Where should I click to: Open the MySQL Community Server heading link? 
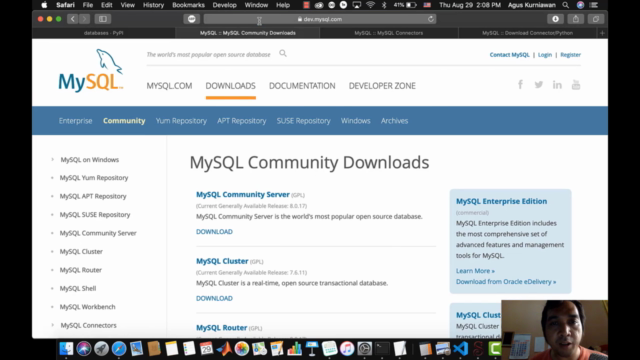pyautogui.click(x=243, y=194)
